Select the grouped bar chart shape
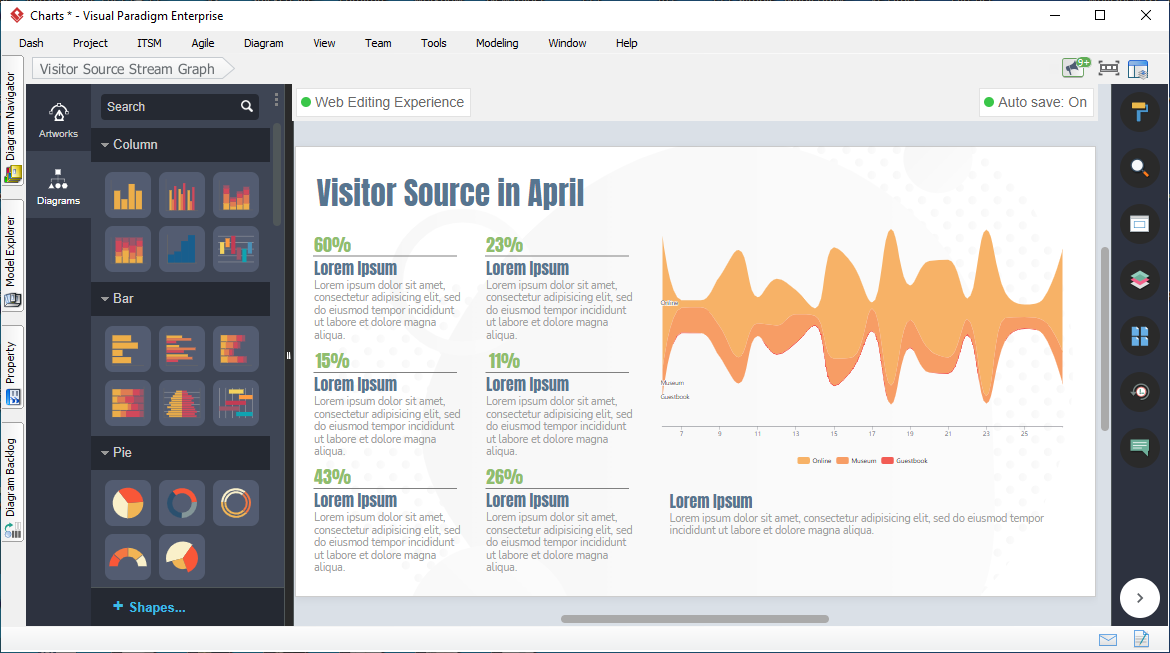This screenshot has height=653, width=1170. (x=181, y=349)
